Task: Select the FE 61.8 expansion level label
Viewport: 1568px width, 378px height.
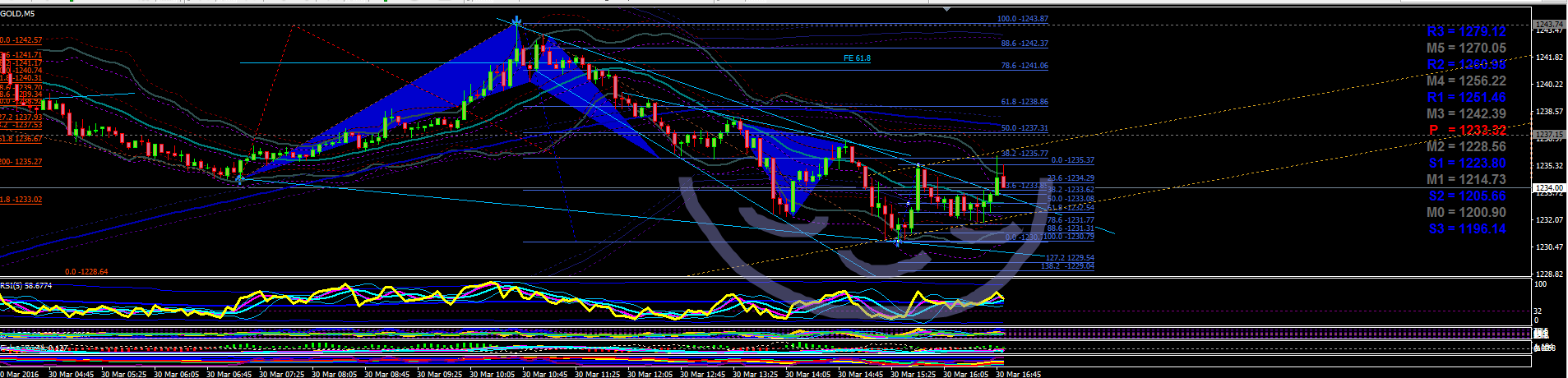Action: pos(857,58)
